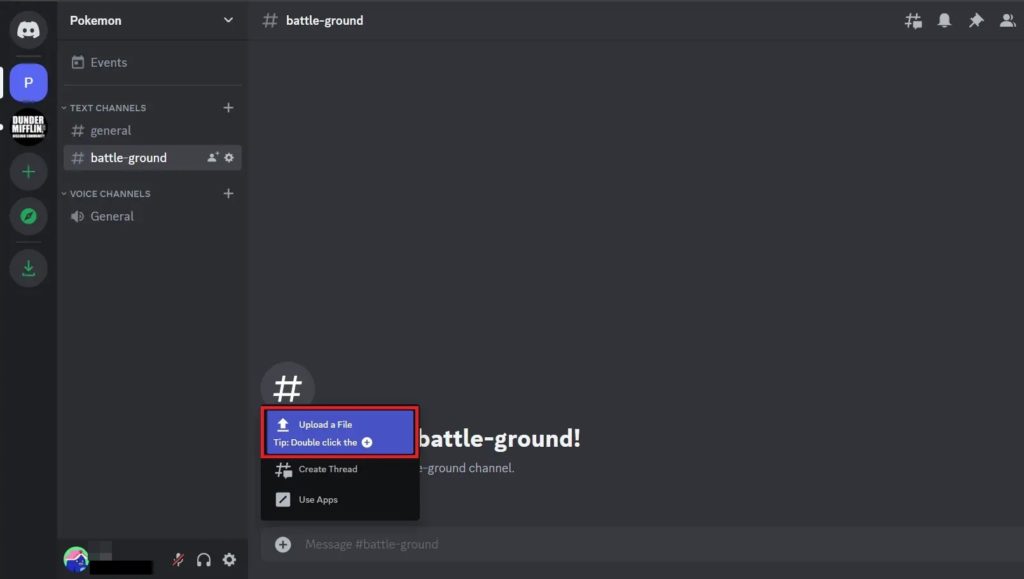
Task: Show pinned messages
Action: click(976, 20)
